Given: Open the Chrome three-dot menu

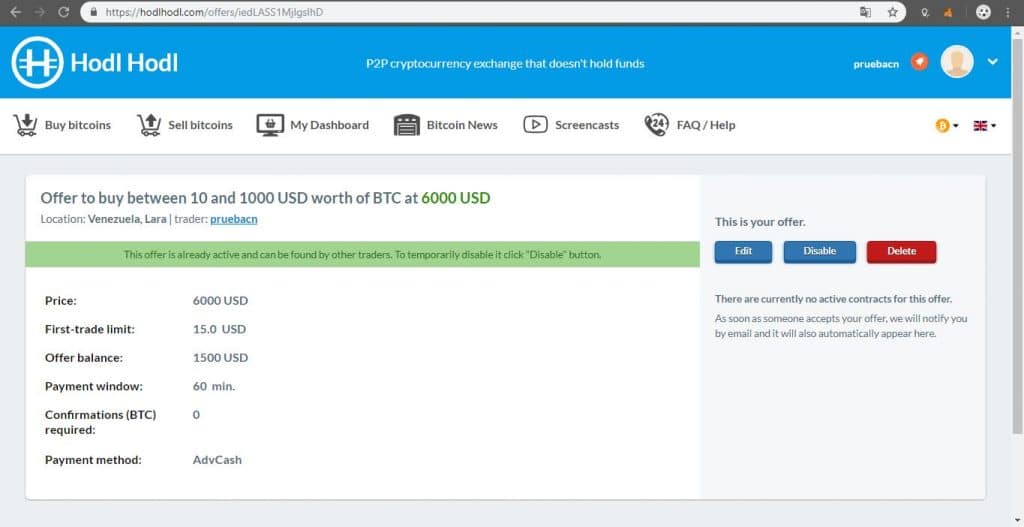Looking at the screenshot, I should click(1008, 12).
